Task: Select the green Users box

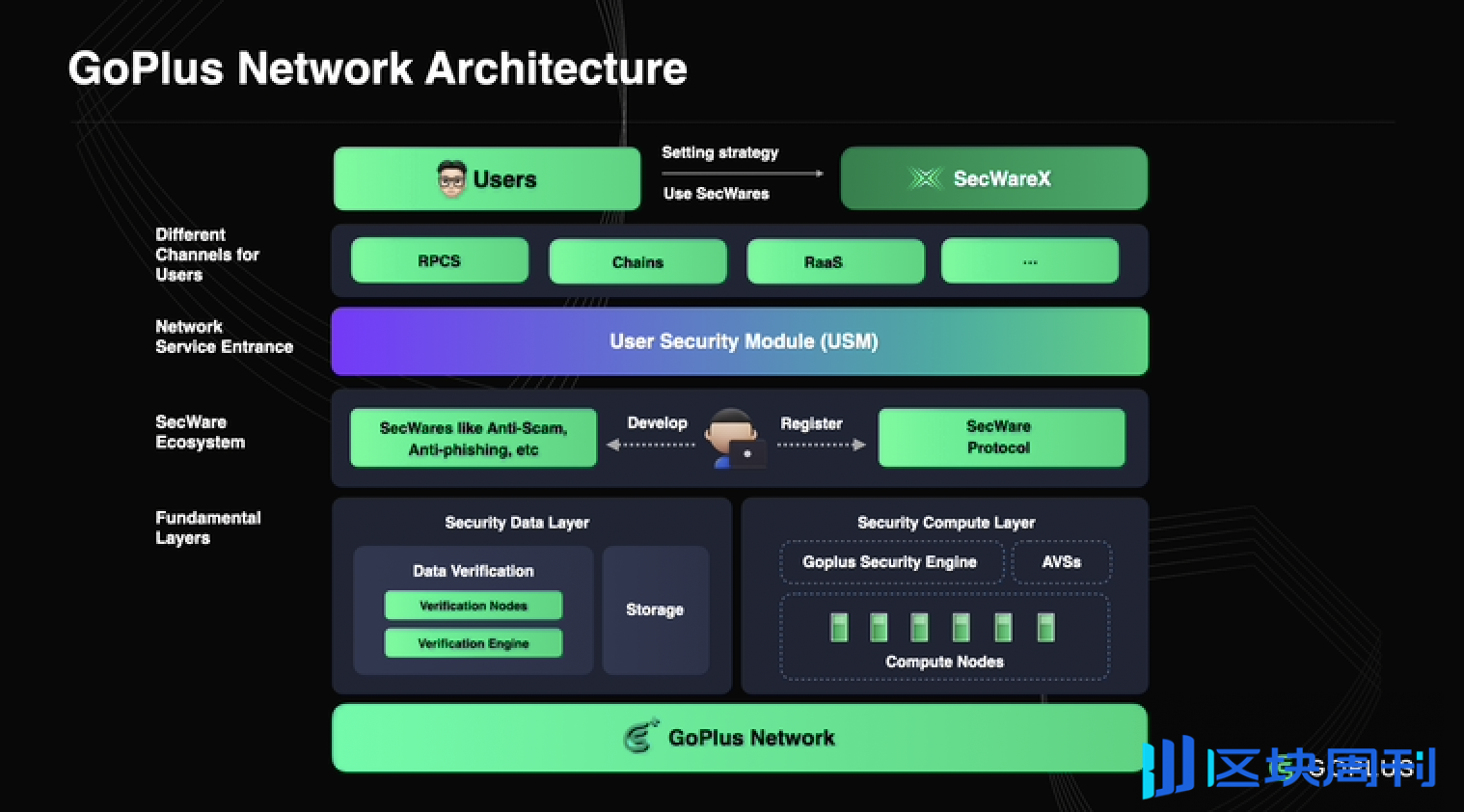Action: point(487,178)
